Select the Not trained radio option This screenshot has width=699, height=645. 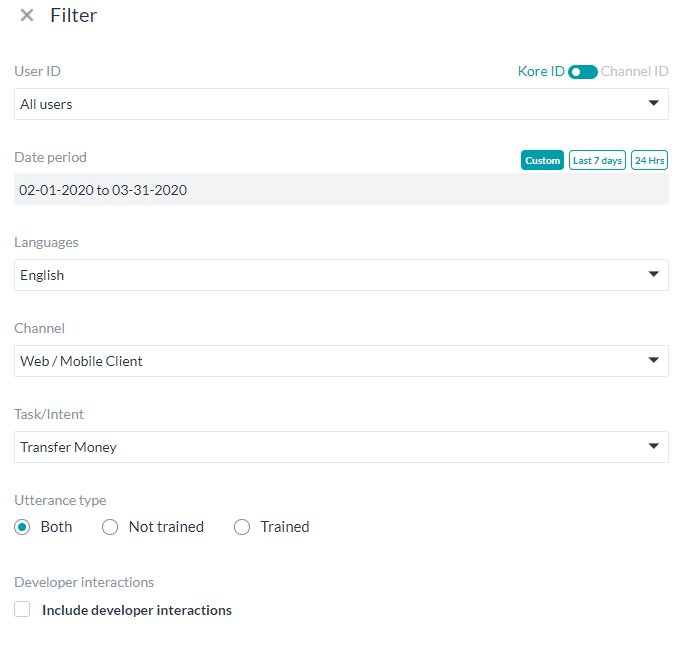pos(111,527)
